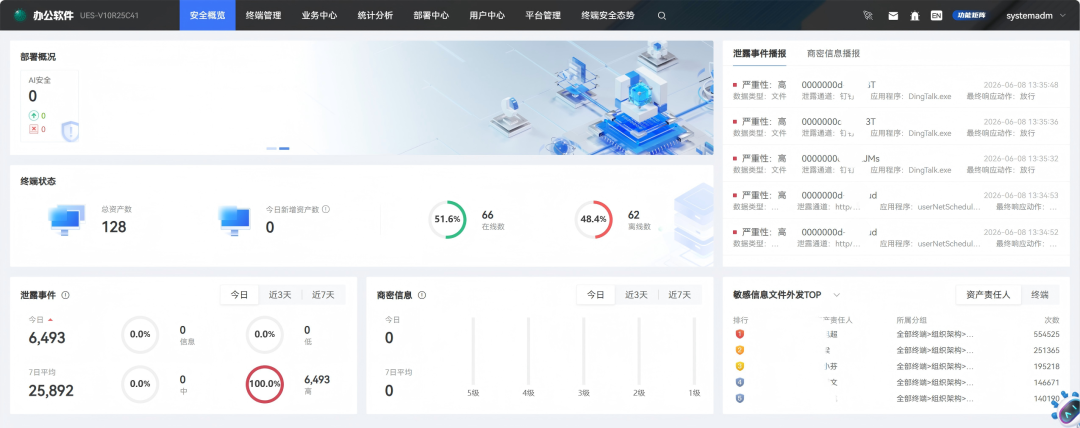The image size is (1080, 428).
Task: Select the first carousel indicator dot
Action: coord(271,148)
